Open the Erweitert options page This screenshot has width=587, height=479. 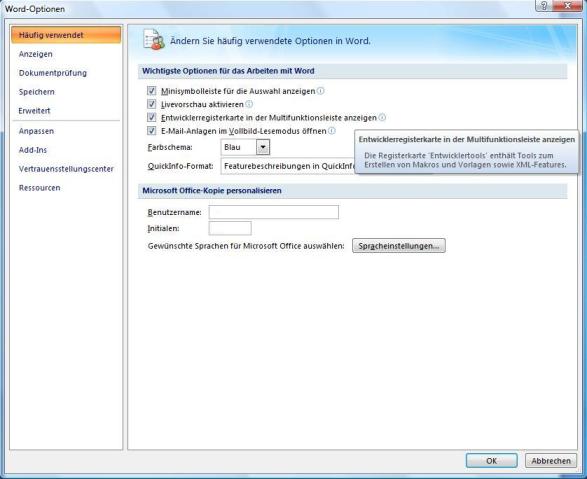[34, 111]
